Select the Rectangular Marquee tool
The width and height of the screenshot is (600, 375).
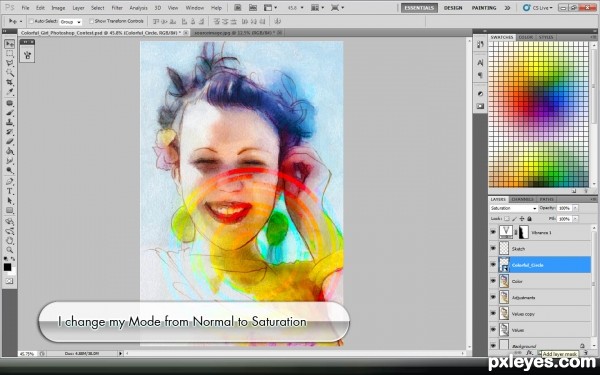(x=10, y=54)
